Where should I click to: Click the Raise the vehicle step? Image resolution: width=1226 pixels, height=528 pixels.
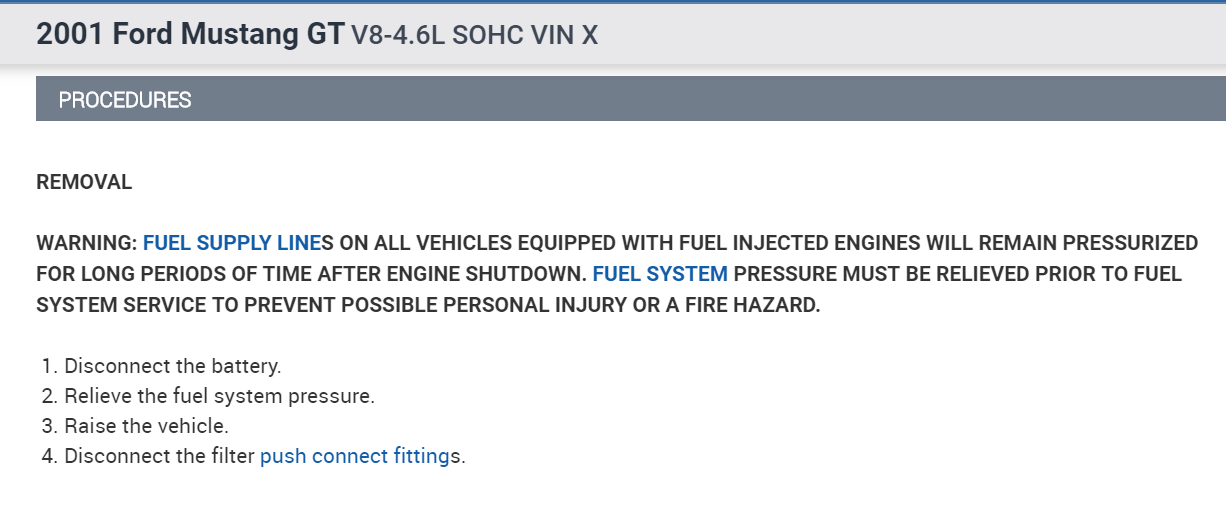pos(146,426)
